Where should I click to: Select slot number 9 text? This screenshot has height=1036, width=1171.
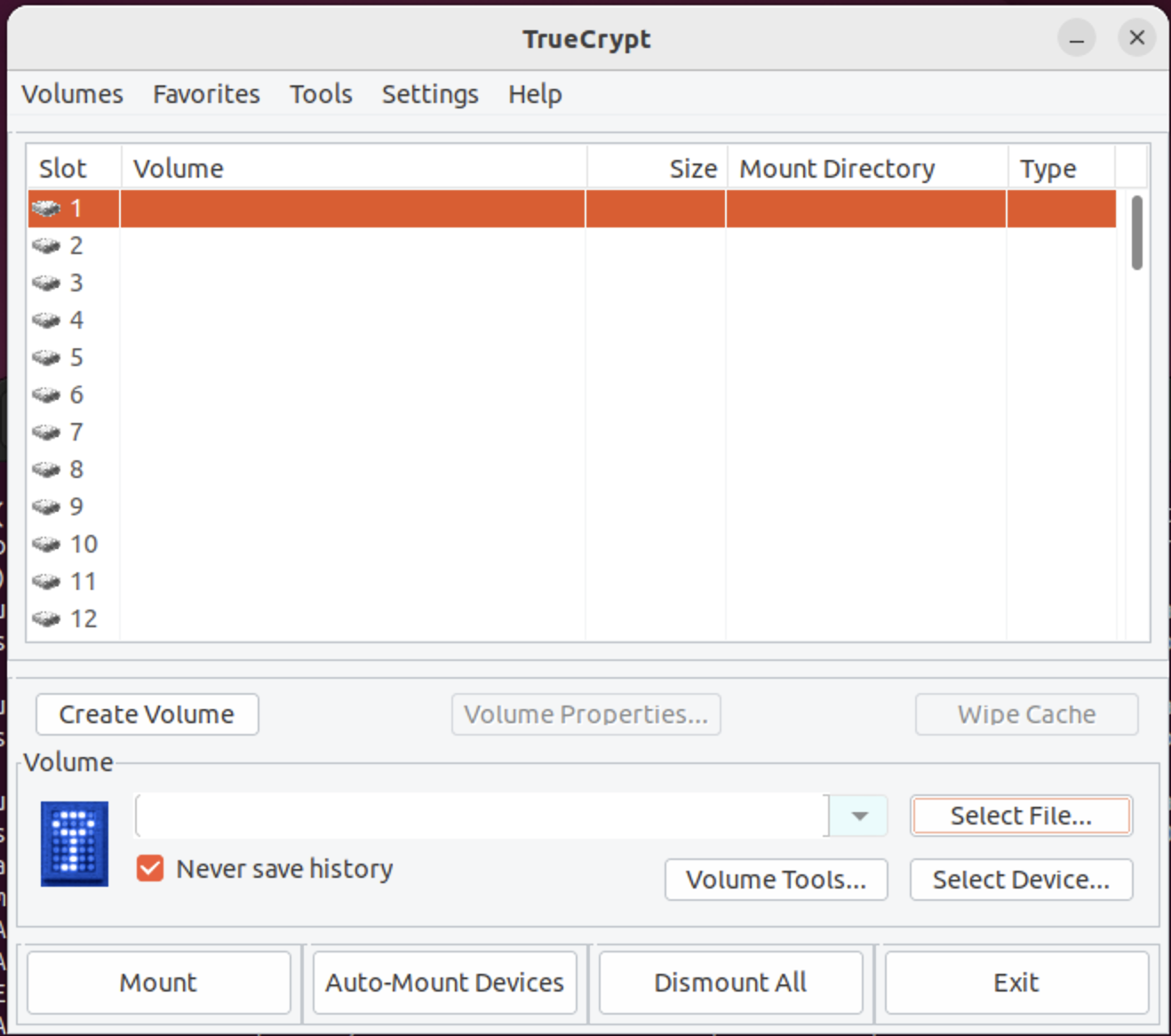pos(76,507)
